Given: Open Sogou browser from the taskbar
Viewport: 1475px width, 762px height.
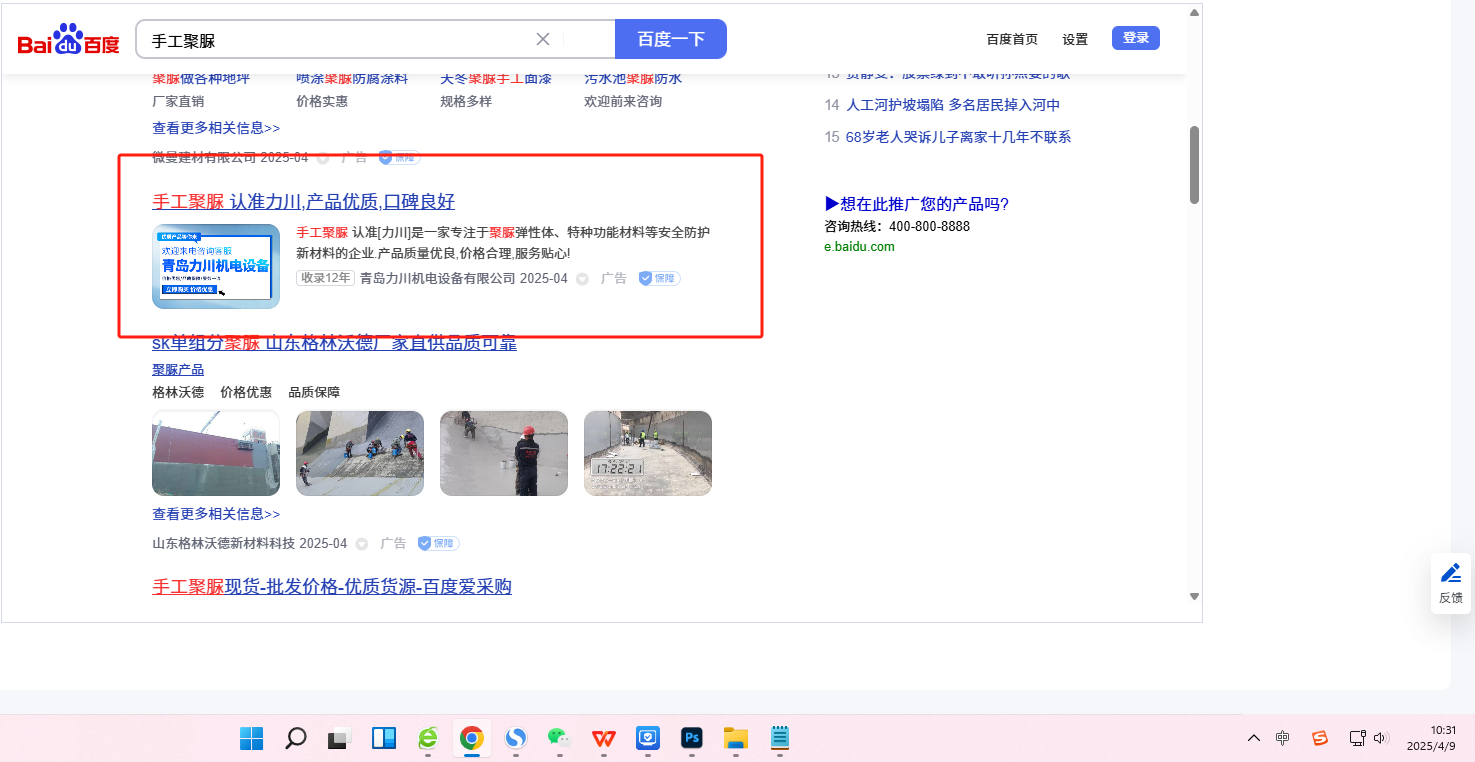Looking at the screenshot, I should click(515, 738).
